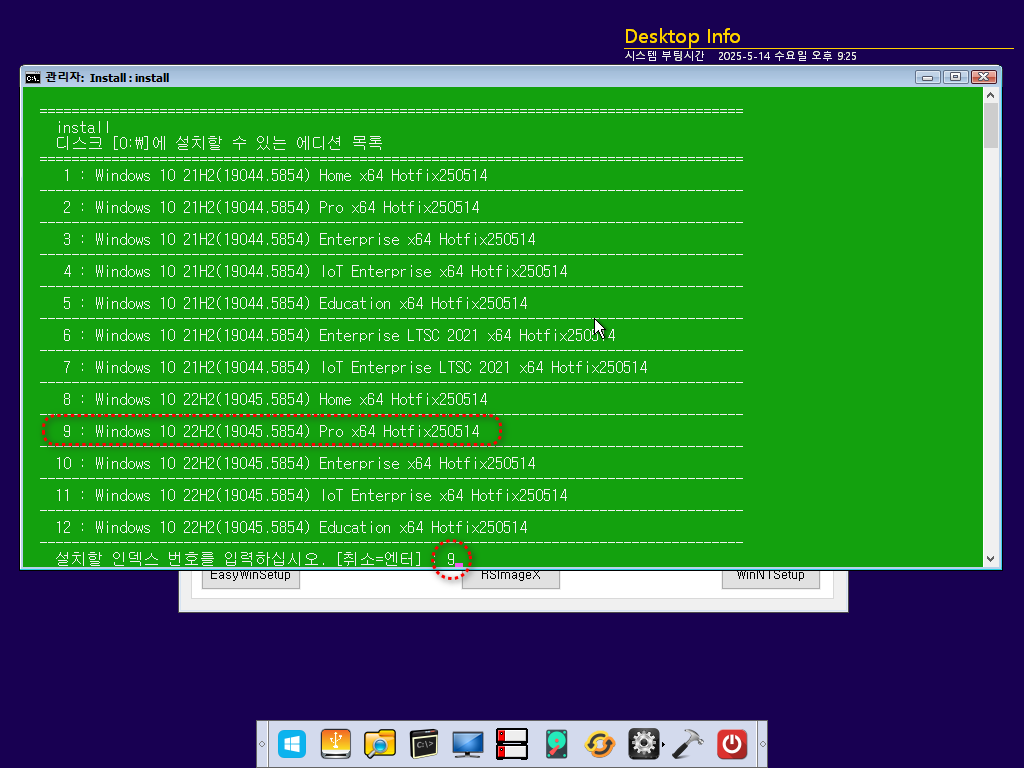Image resolution: width=1024 pixels, height=768 pixels.
Task: Open the Windows logo icon in the dock
Action: [x=291, y=744]
